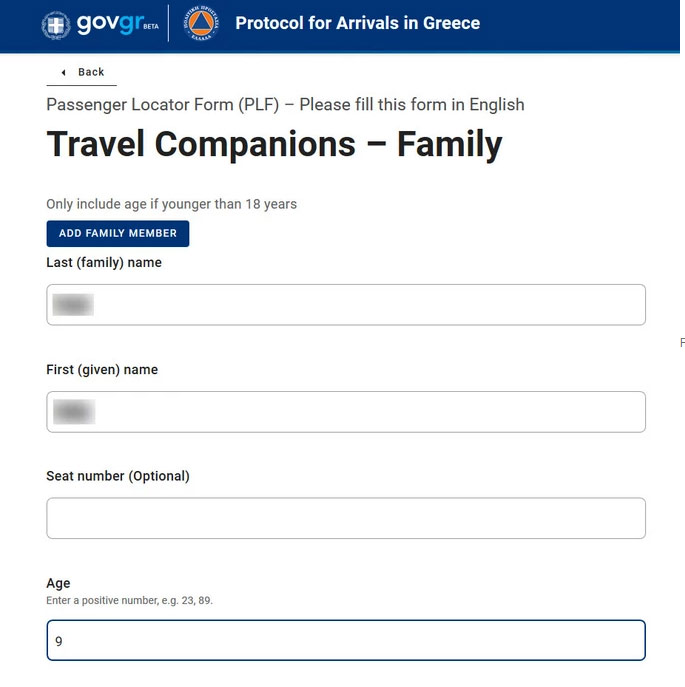Open the Protocol for Arrivals in Greece title
This screenshot has height=687, width=685.
tap(358, 23)
